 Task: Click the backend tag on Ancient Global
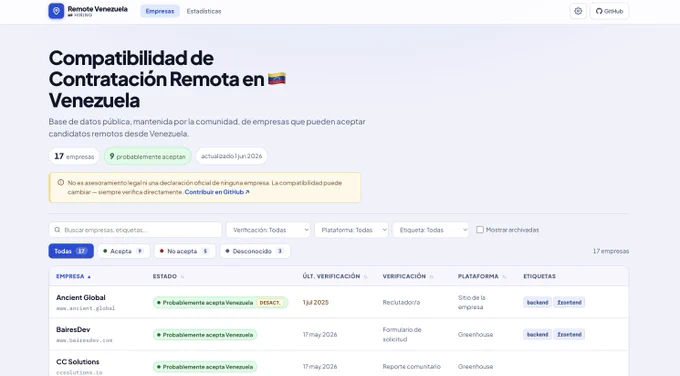[537, 302]
